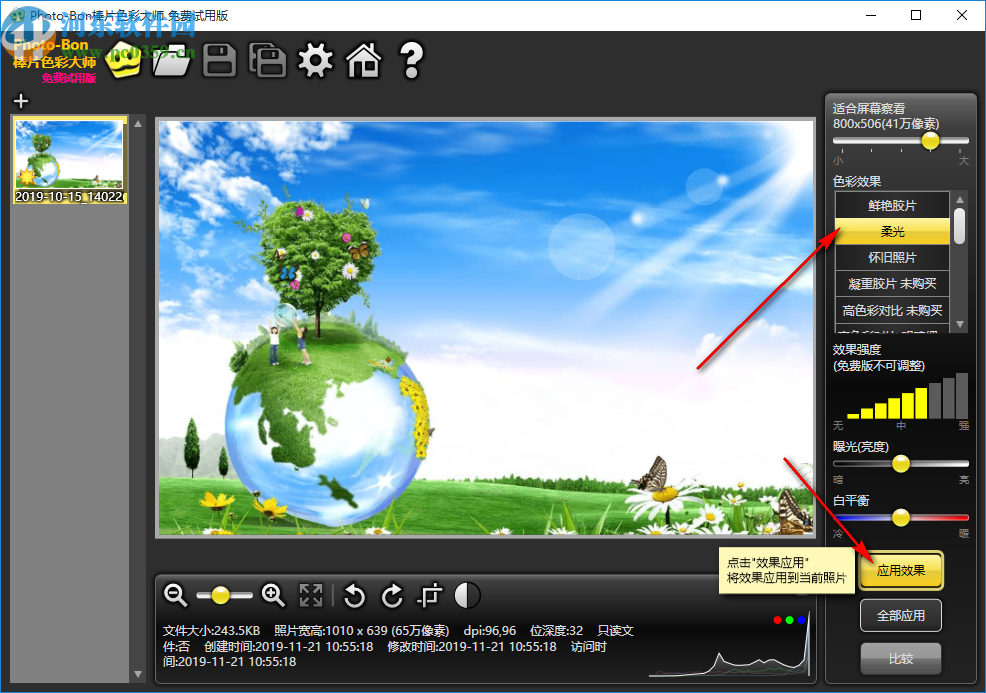The height and width of the screenshot is (693, 986).
Task: Click the blue histogram channel dot
Action: click(x=801, y=620)
